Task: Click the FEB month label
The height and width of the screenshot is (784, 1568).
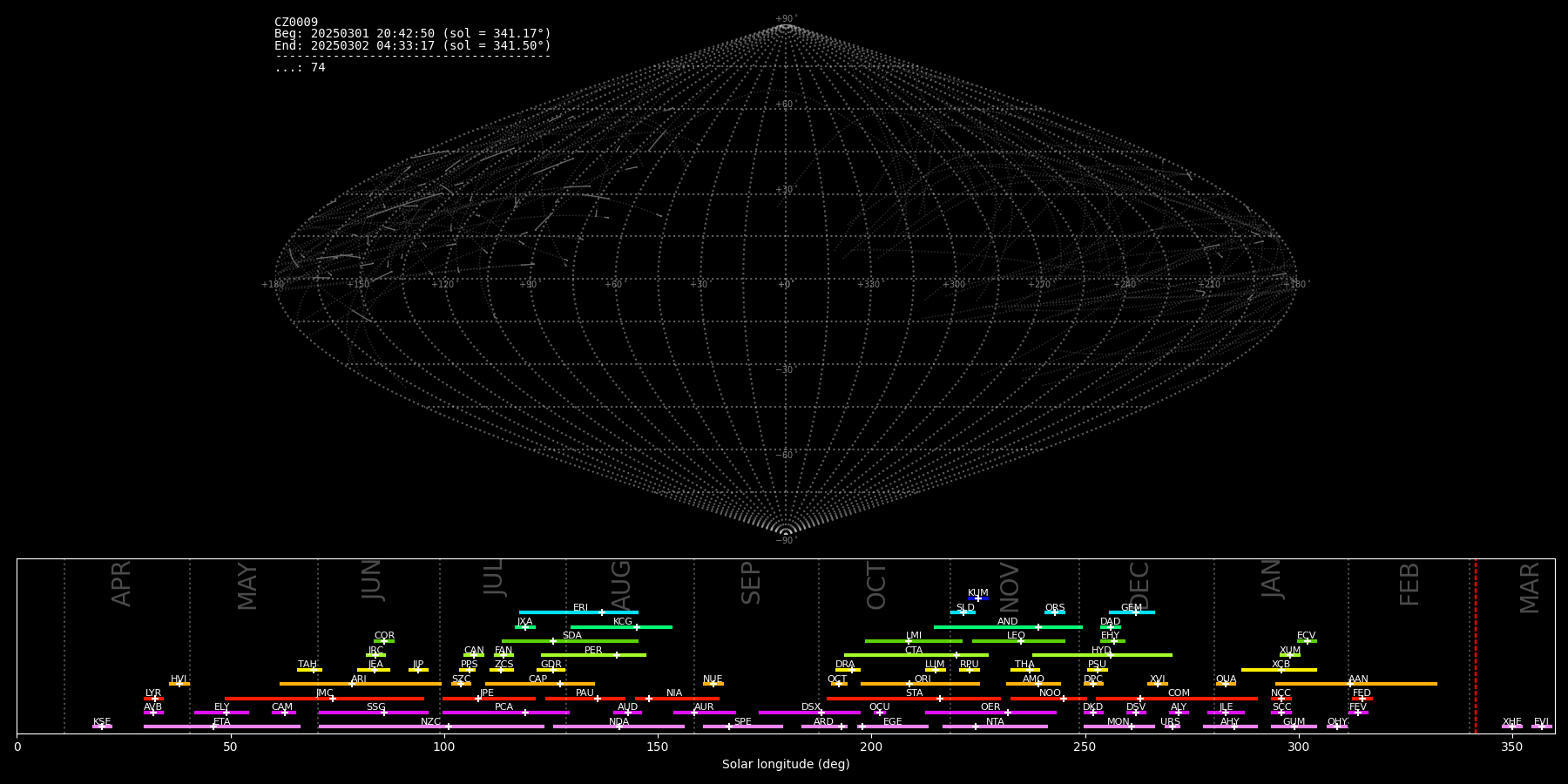Action: tap(1409, 584)
